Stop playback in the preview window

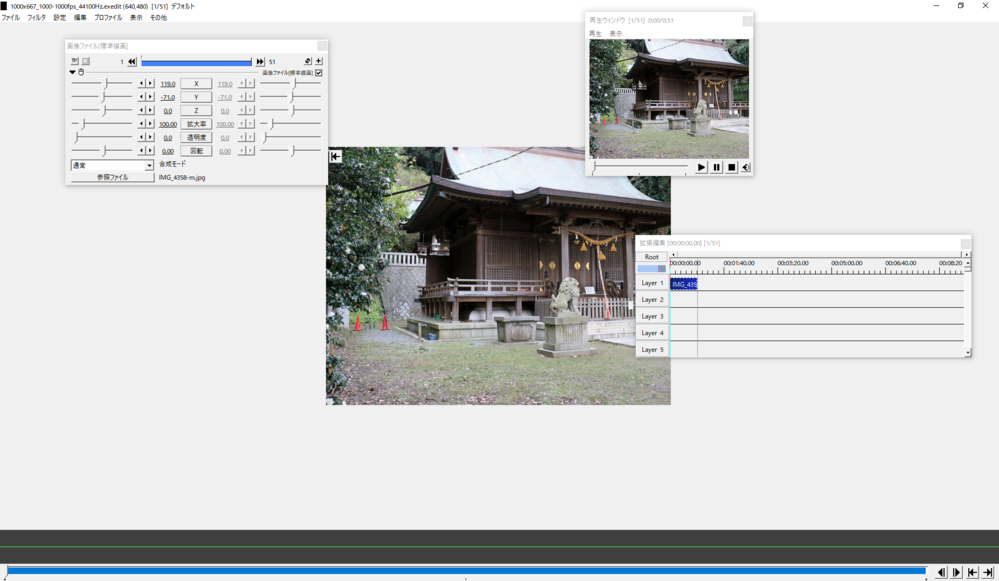coord(731,168)
